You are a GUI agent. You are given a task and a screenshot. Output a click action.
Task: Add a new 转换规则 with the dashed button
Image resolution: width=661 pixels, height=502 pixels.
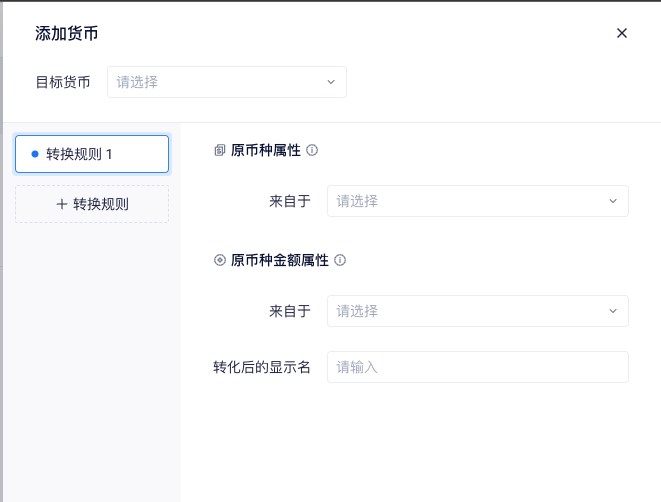pos(92,204)
